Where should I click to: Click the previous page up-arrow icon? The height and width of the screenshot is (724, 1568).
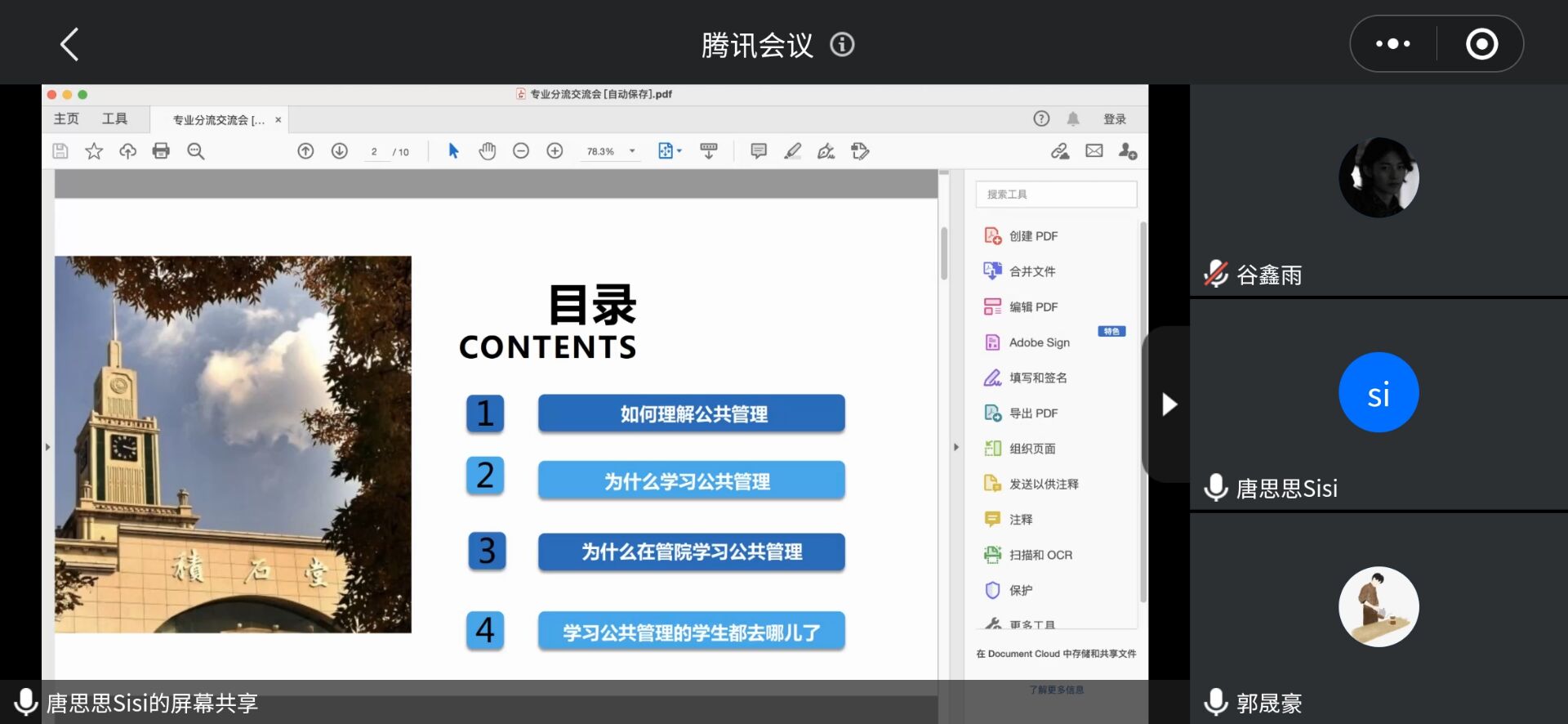pos(305,151)
